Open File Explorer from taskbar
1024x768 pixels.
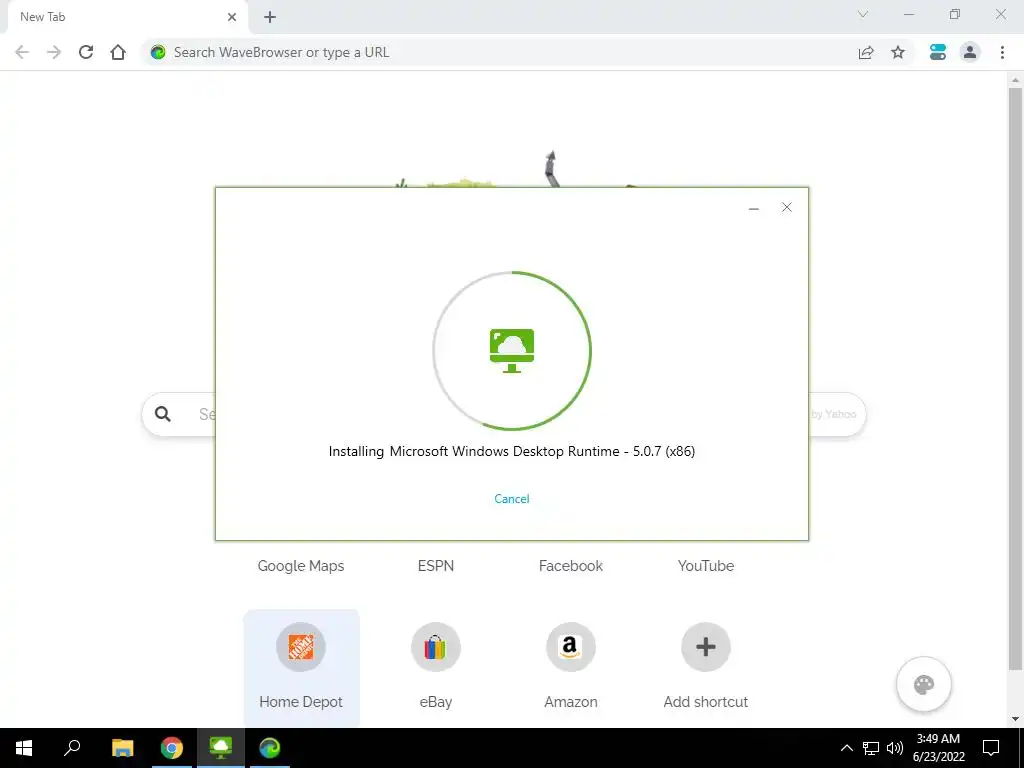[x=122, y=748]
